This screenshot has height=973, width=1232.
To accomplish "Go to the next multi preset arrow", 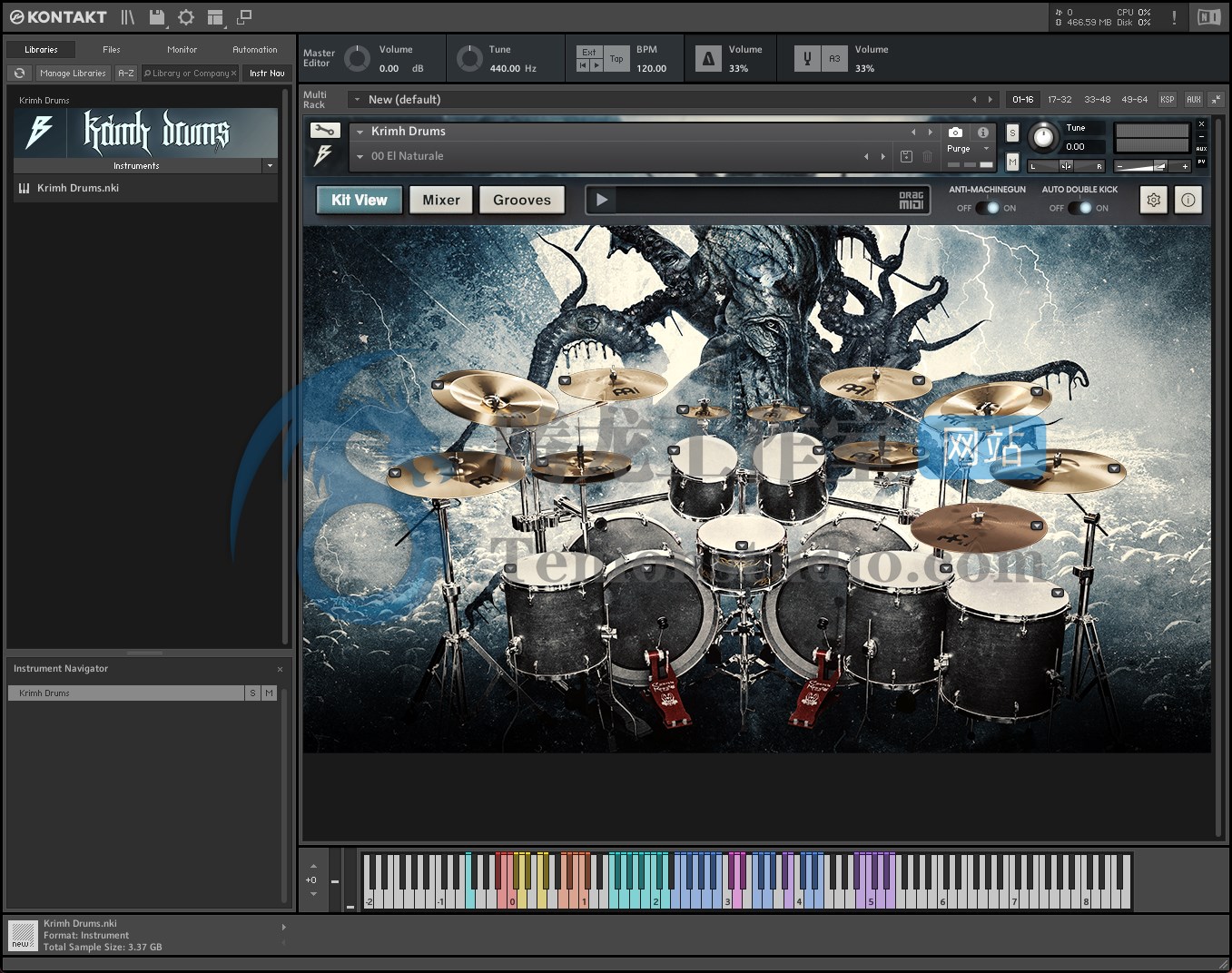I will pyautogui.click(x=991, y=100).
